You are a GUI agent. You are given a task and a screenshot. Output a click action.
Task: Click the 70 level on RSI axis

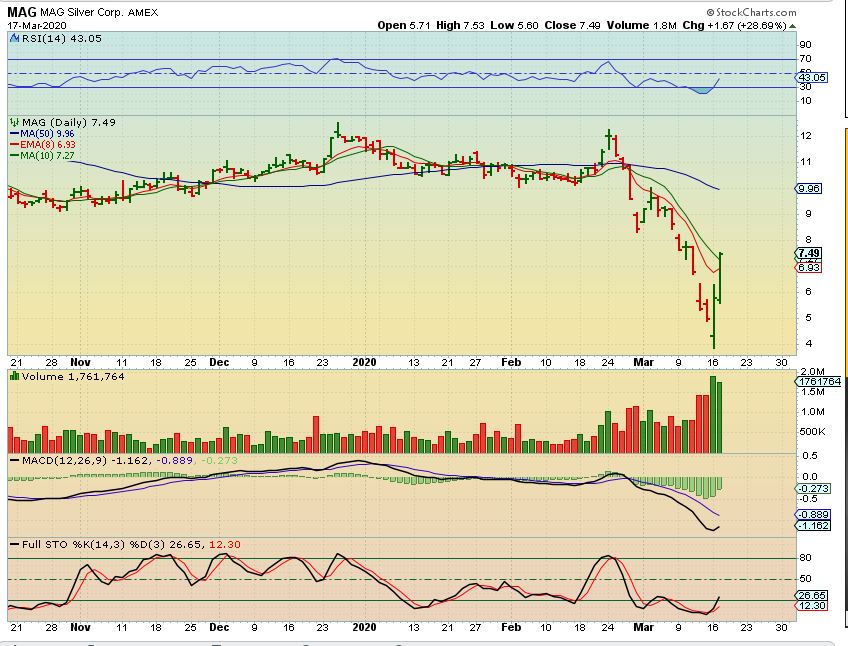(805, 58)
